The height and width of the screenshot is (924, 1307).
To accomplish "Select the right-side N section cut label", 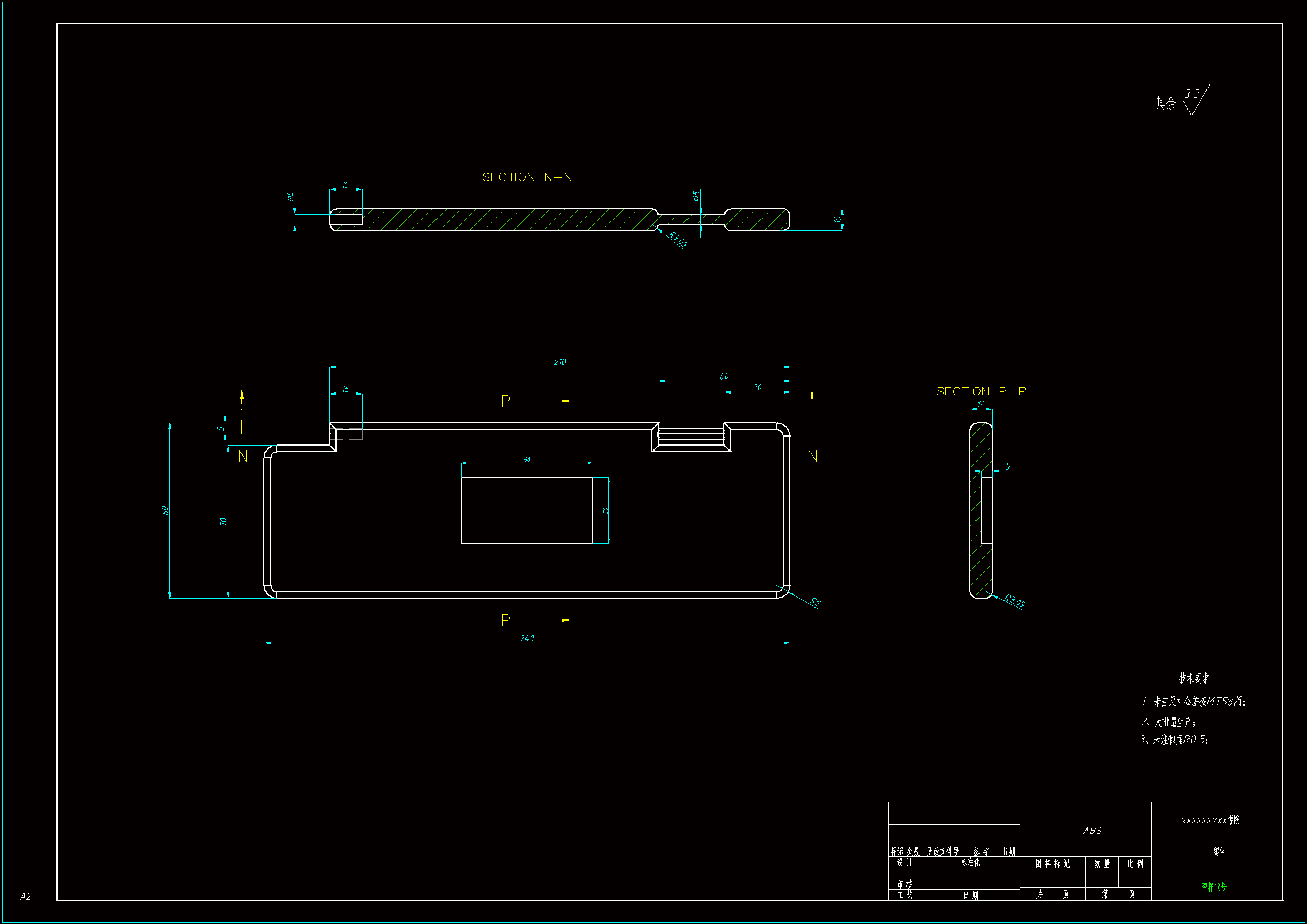I will 812,456.
